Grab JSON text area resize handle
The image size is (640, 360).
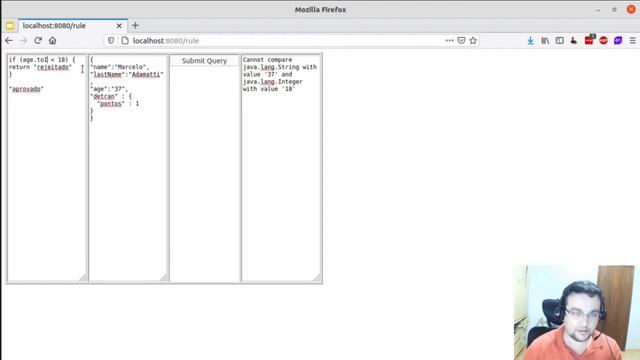pos(164,278)
